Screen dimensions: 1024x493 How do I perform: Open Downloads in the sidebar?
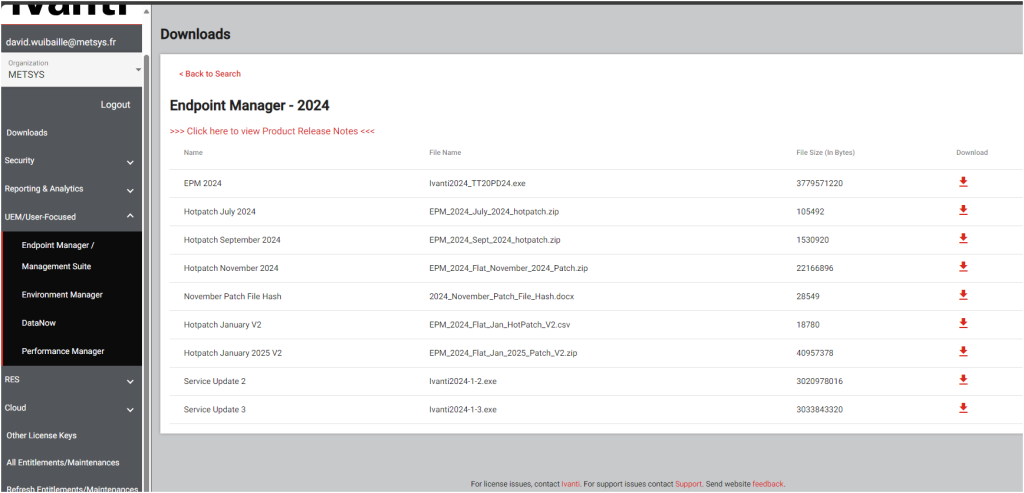click(x=27, y=133)
